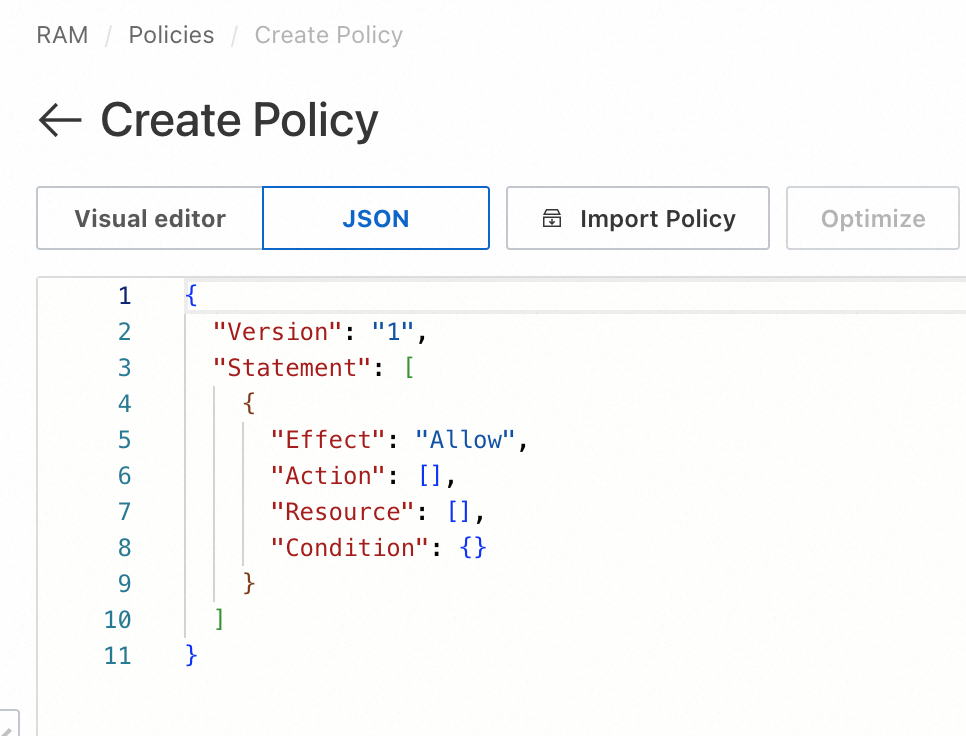
Task: Open the RAM breadcrumb link
Action: click(x=62, y=35)
